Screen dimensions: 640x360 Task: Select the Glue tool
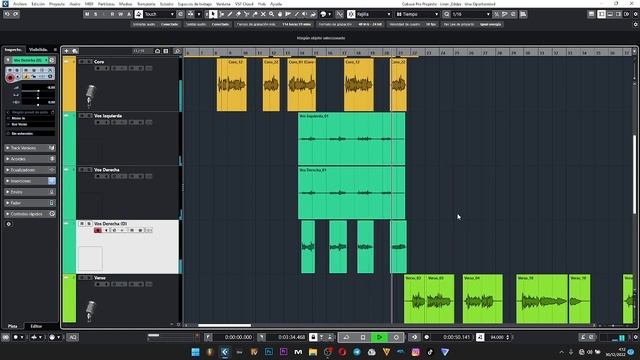pyautogui.click(x=255, y=14)
